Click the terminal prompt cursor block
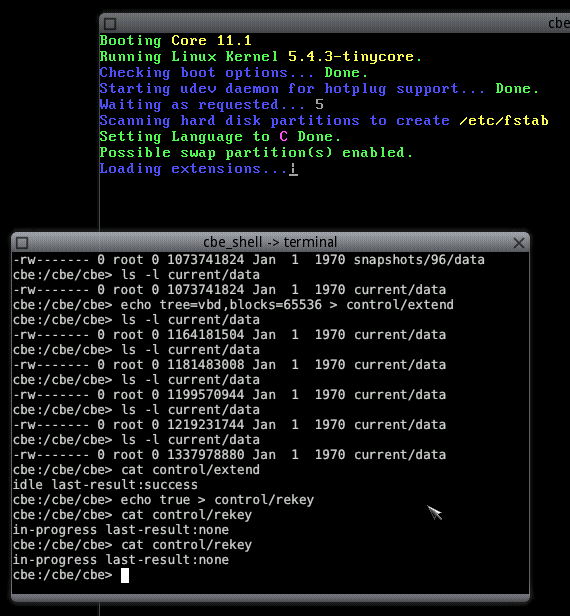 (125, 576)
